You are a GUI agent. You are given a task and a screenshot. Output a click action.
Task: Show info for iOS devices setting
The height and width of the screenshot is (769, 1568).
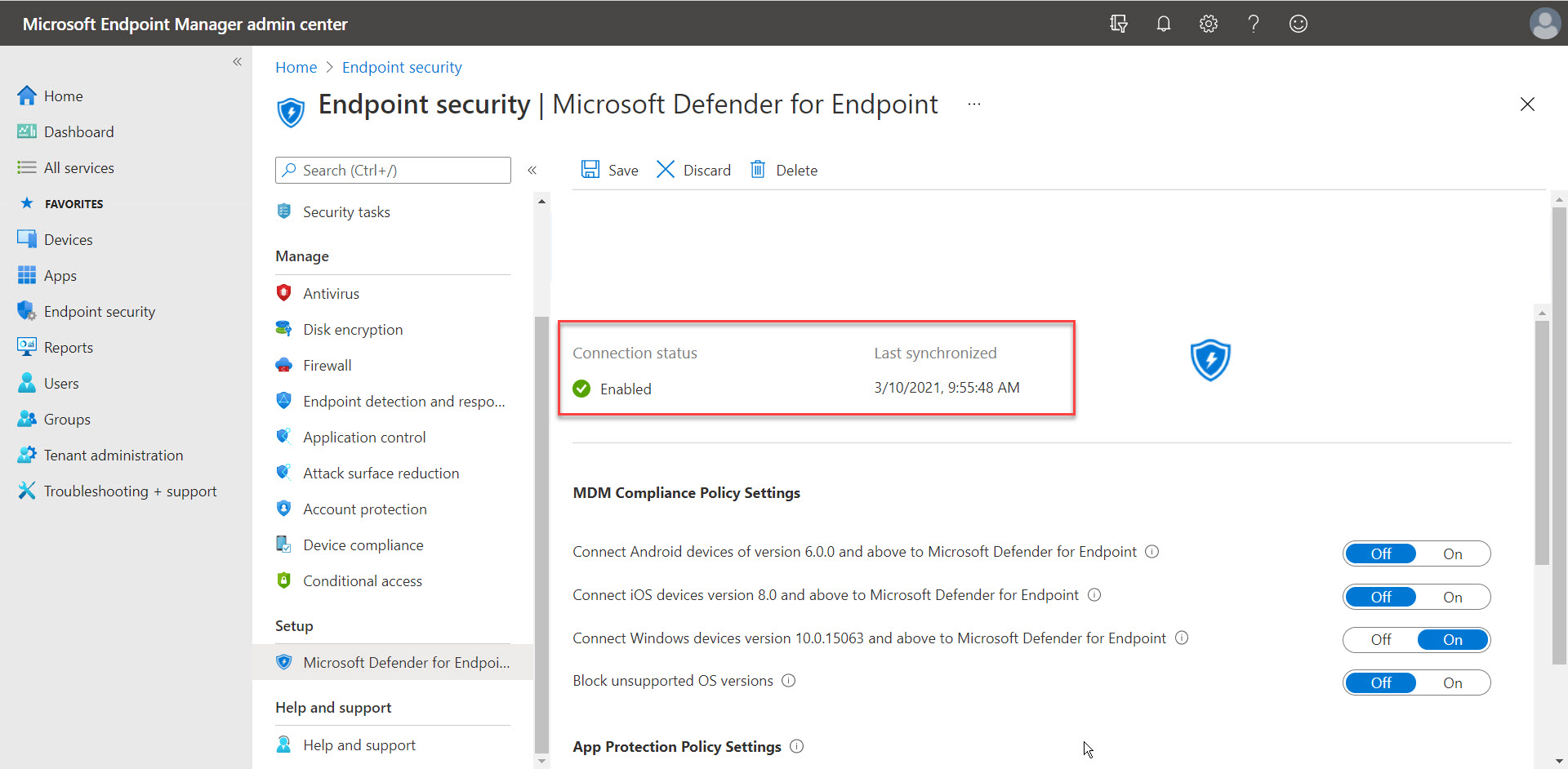[x=1094, y=595]
